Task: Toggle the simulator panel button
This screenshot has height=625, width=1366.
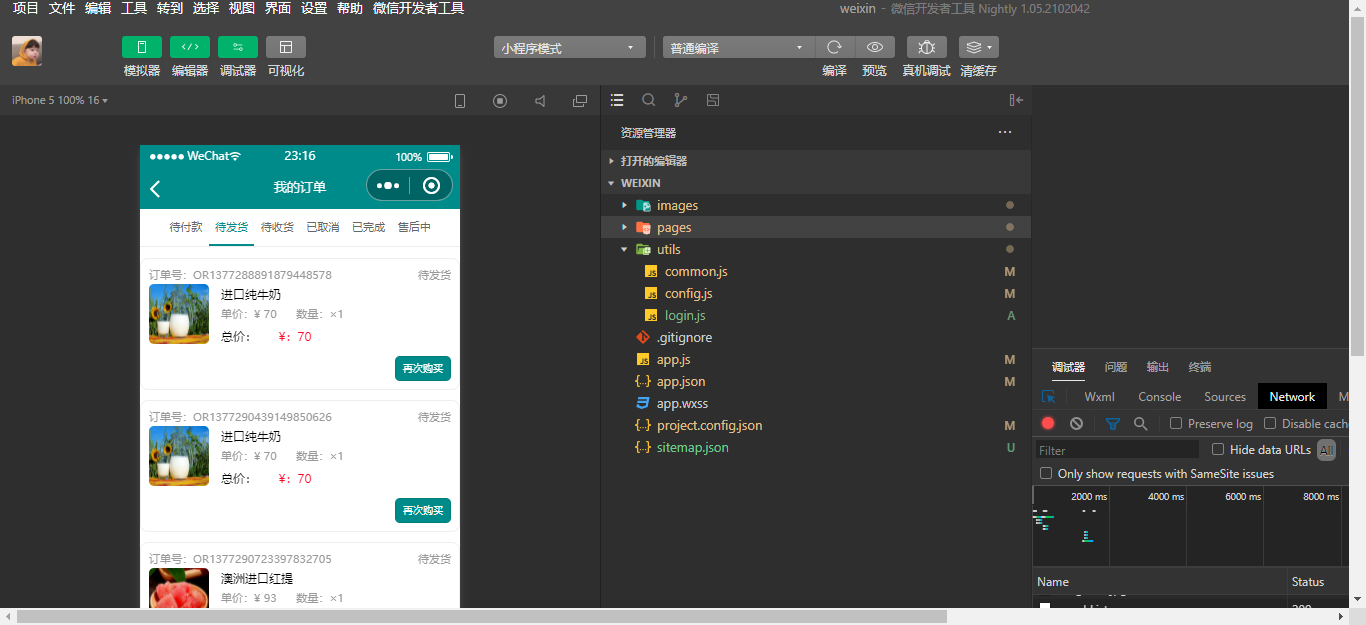Action: [x=141, y=47]
